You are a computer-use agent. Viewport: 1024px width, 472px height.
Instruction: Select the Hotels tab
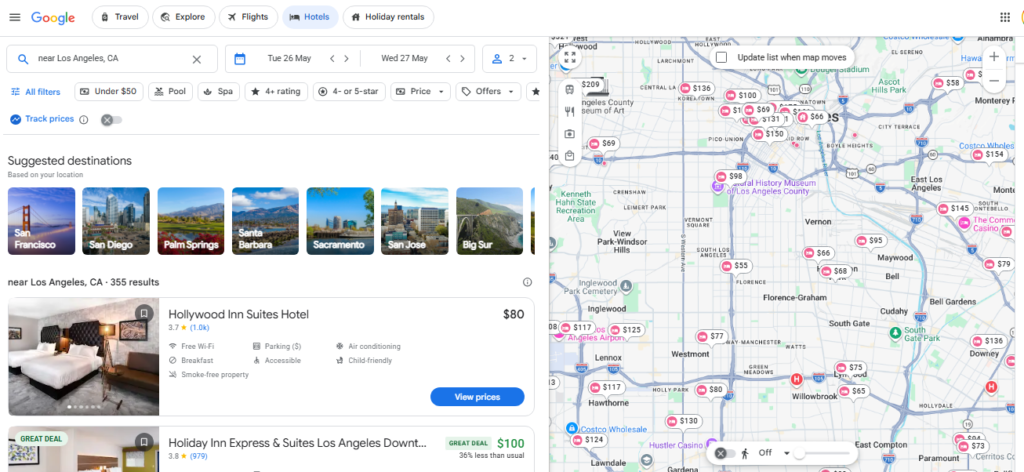[x=310, y=17]
